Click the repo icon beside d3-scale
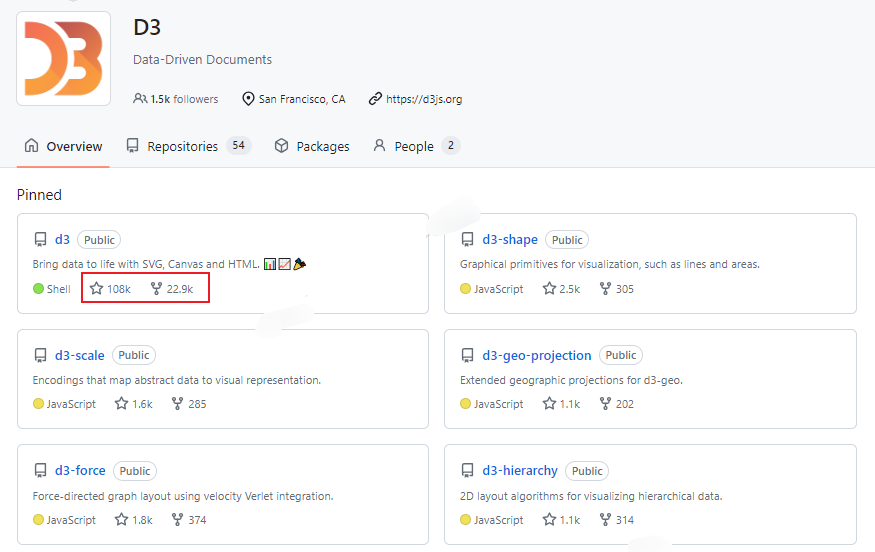The image size is (875, 552). click(x=40, y=356)
